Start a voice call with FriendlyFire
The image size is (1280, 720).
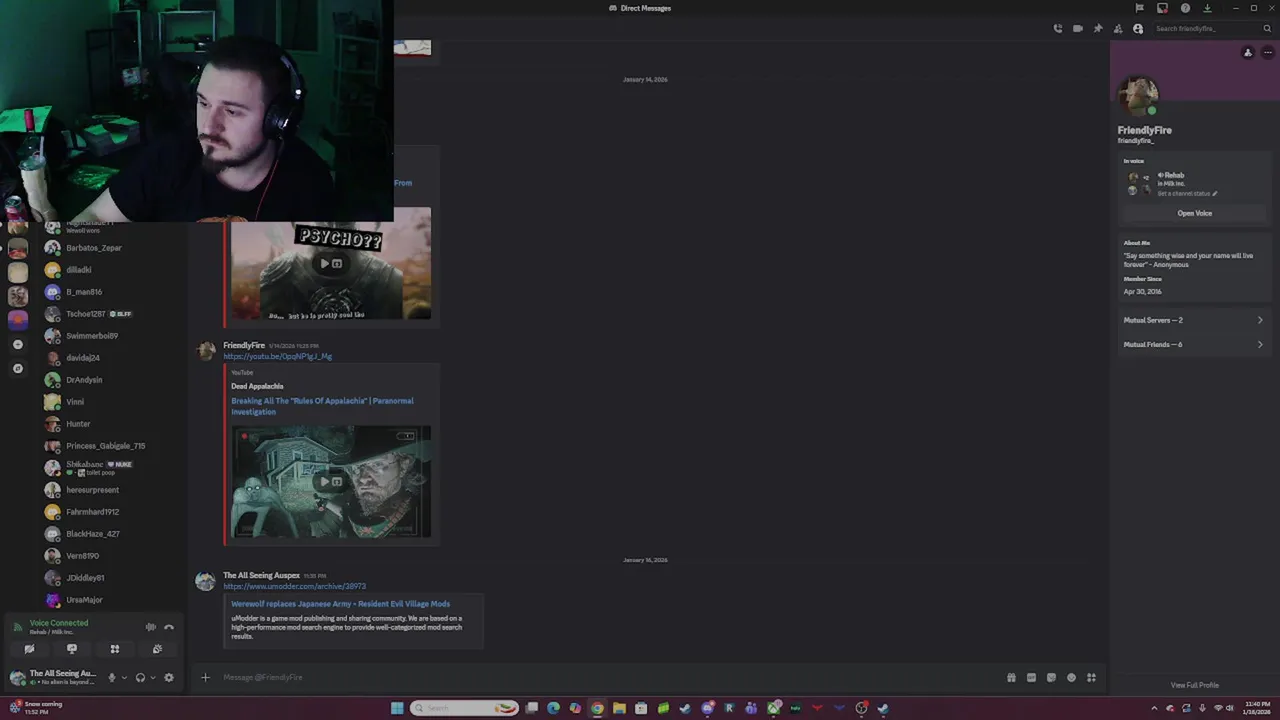tap(1058, 28)
